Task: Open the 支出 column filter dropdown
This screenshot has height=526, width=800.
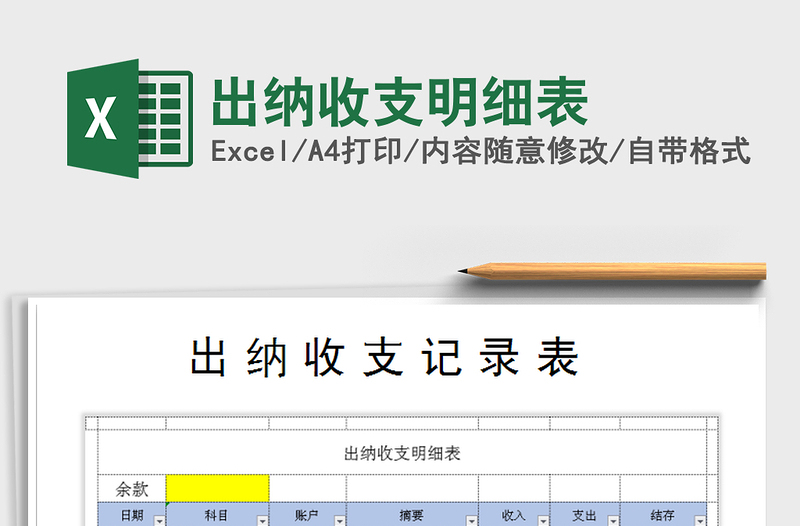Action: pos(614,520)
